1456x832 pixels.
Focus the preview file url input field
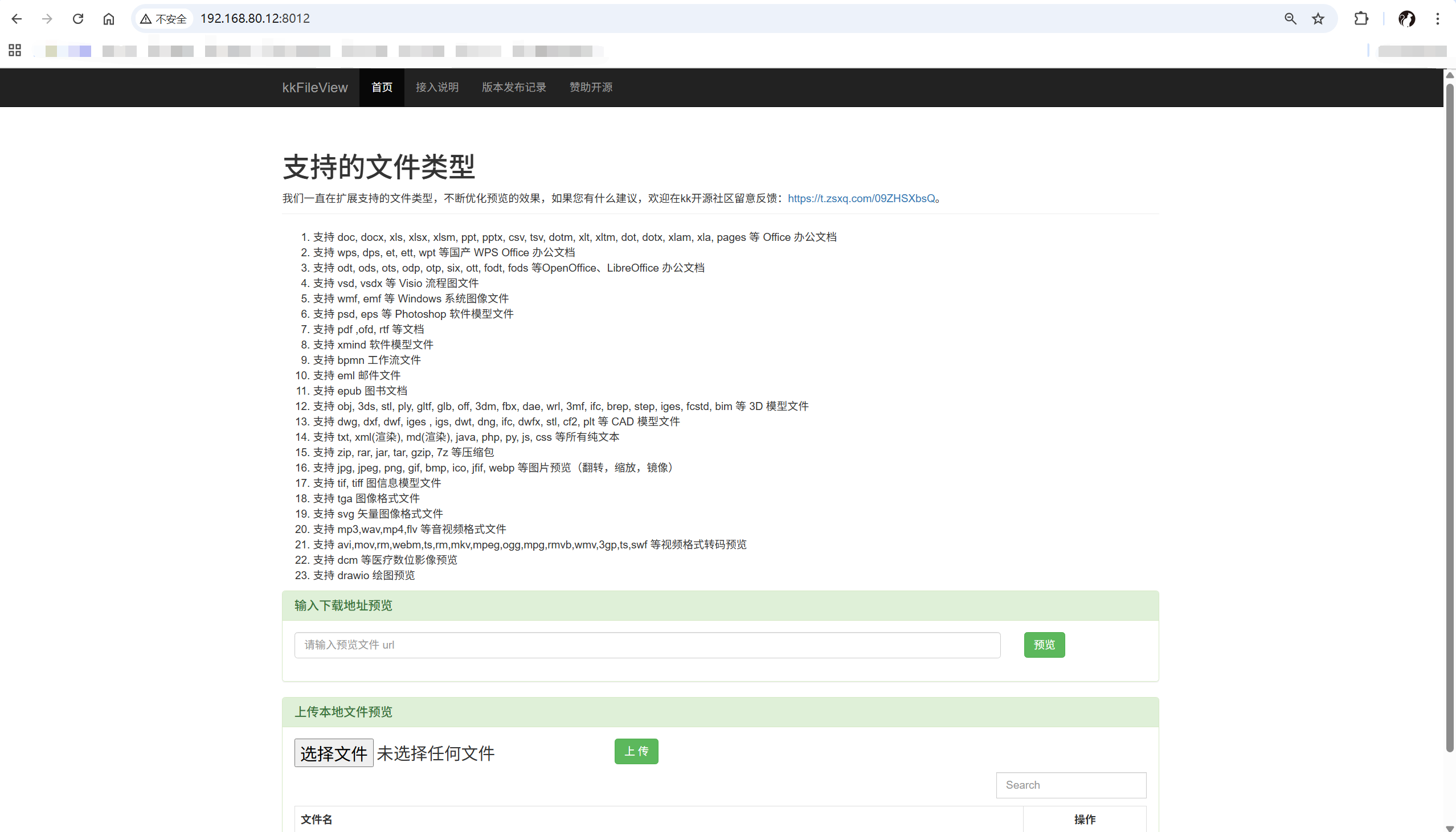pyautogui.click(x=647, y=645)
